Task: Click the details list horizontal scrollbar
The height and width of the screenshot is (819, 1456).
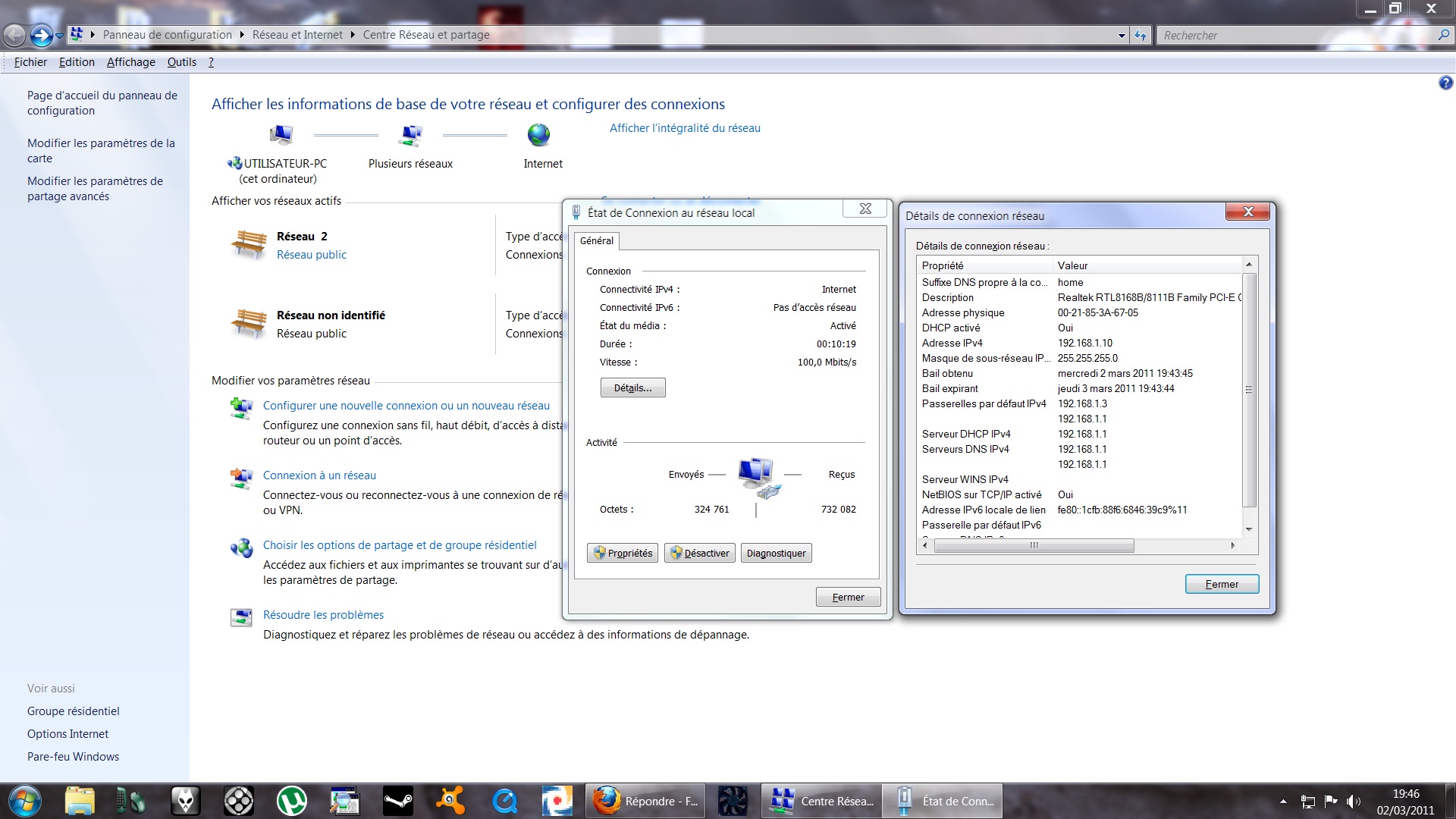Action: click(1034, 545)
